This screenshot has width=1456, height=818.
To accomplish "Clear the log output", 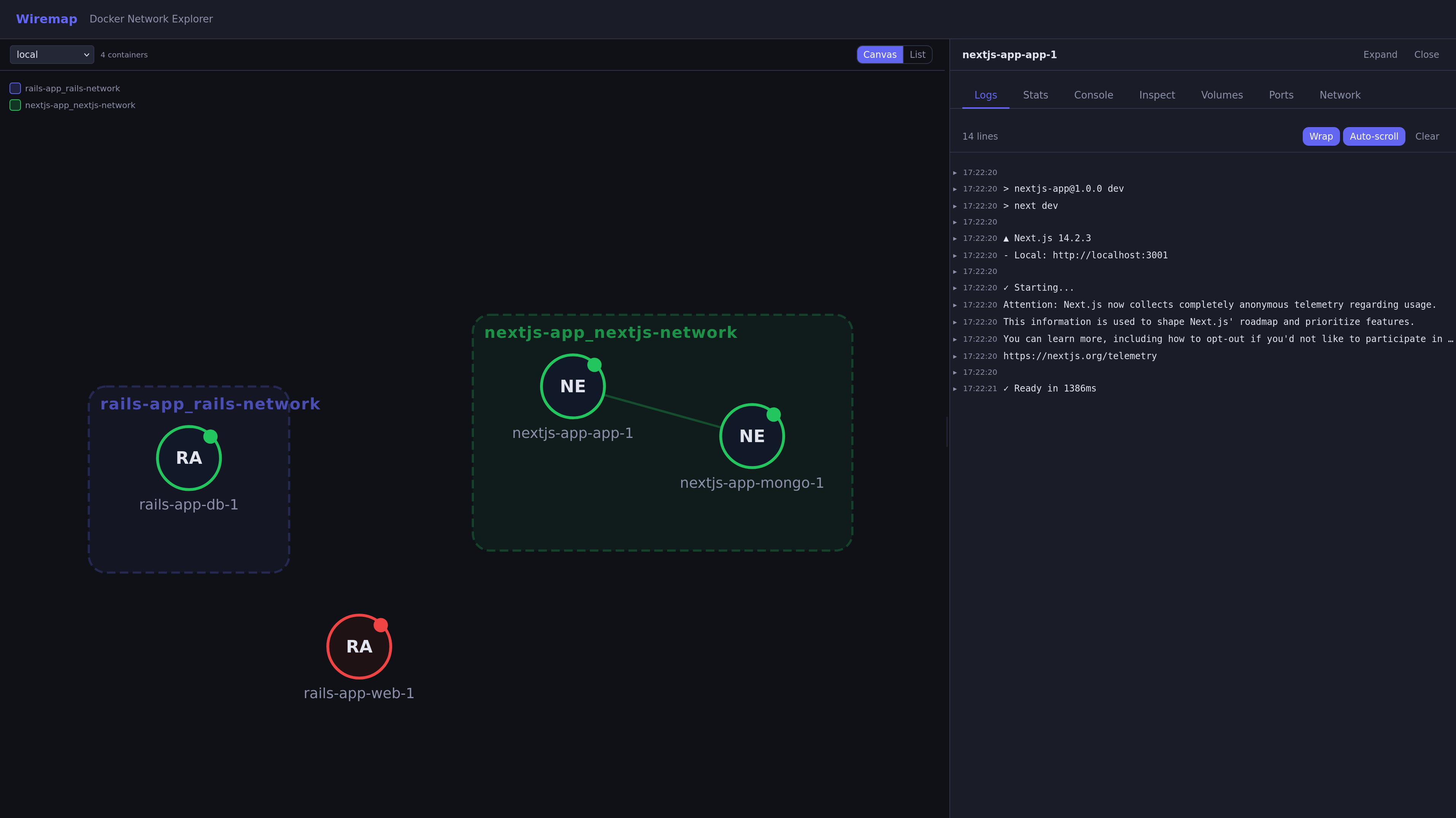I will [1427, 136].
